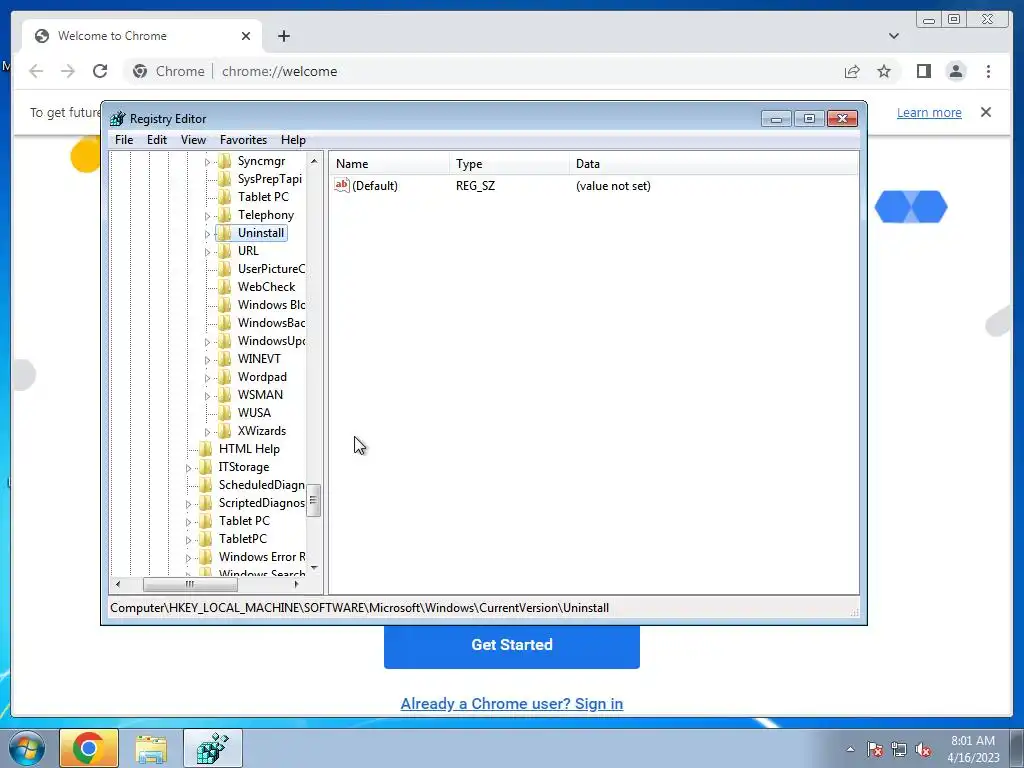Click the tree pane horizontal scroll left arrow
Image resolution: width=1024 pixels, height=768 pixels.
(x=118, y=584)
